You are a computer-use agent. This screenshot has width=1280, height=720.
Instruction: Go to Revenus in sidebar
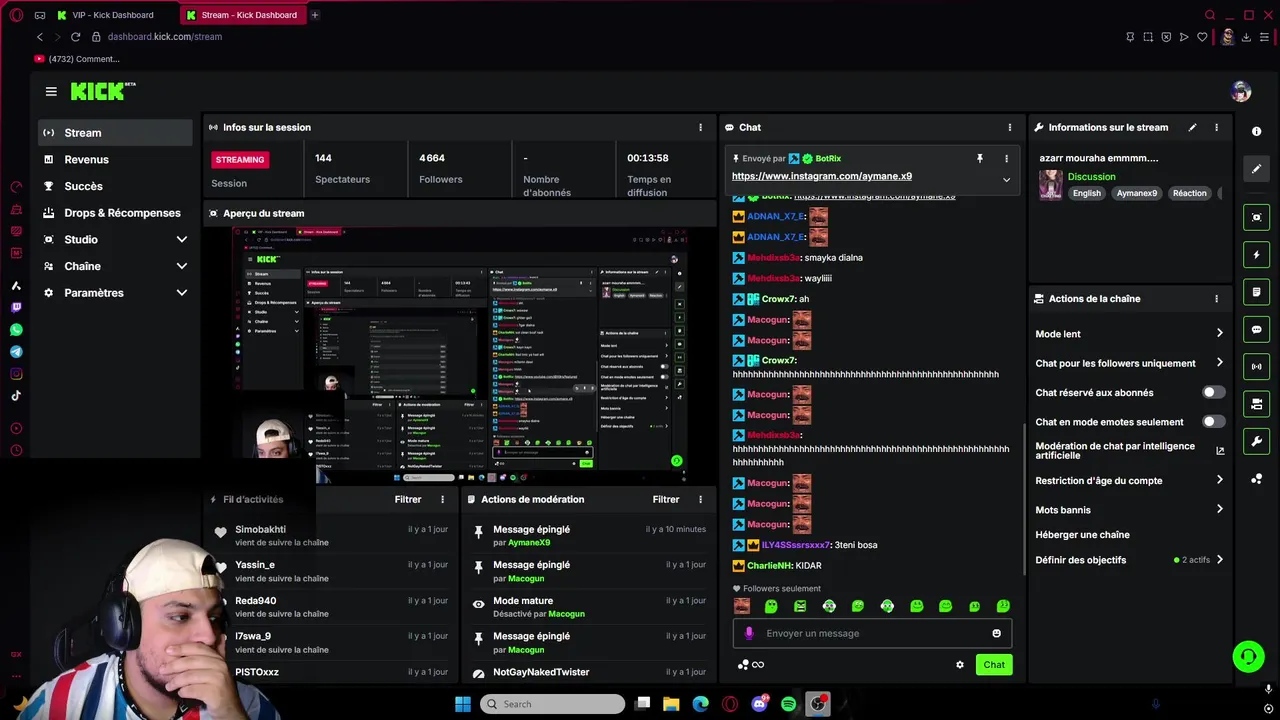pyautogui.click(x=115, y=160)
